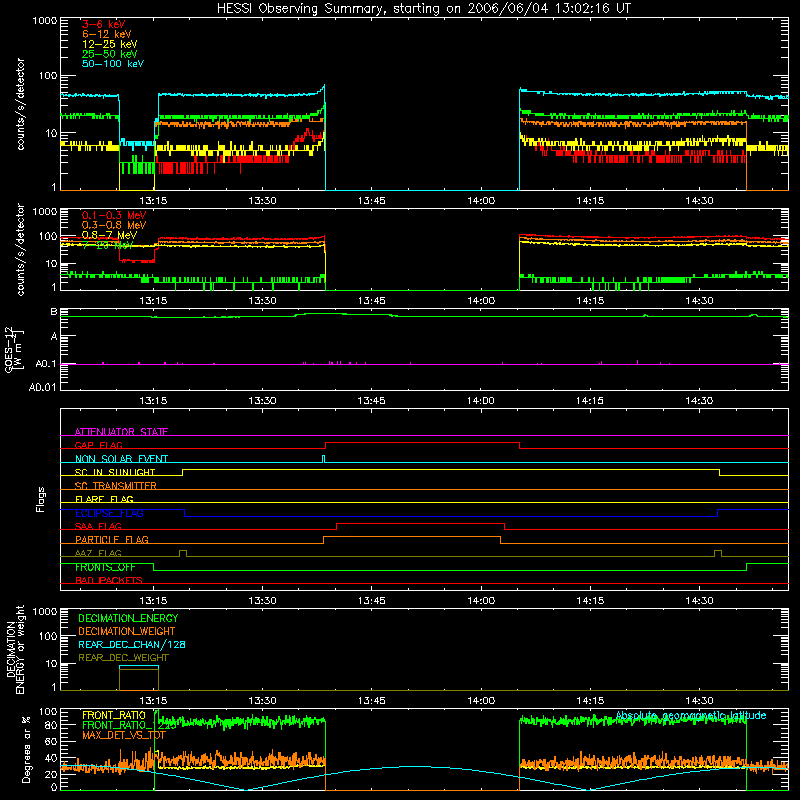This screenshot has width=800, height=800.
Task: Click the red GAP_FLAG raised step segment
Action: [422, 442]
